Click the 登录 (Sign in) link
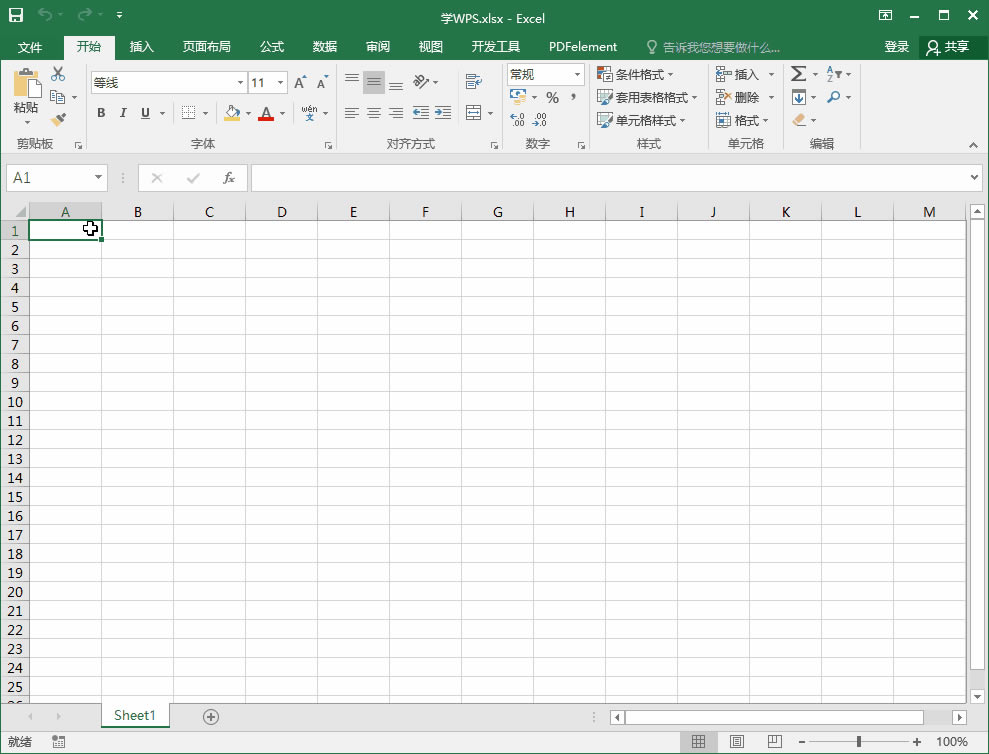Viewport: 989px width, 754px height. point(897,46)
